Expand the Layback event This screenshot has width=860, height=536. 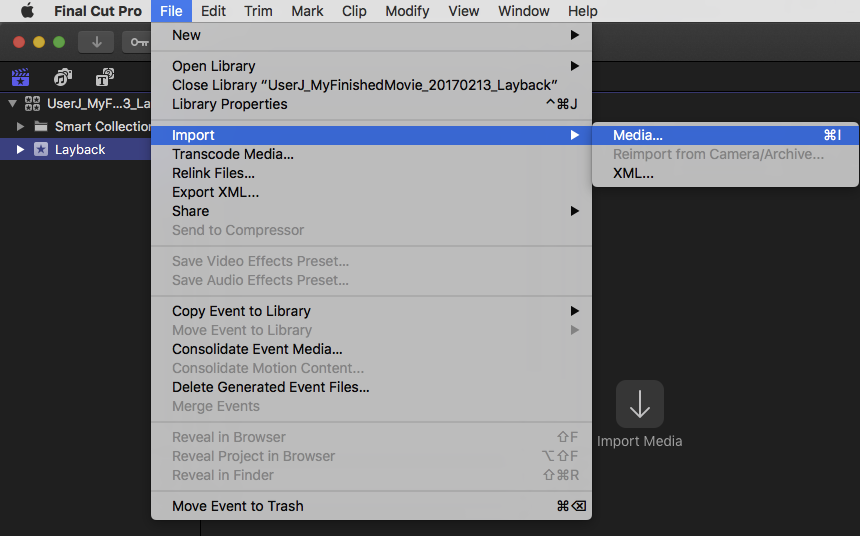(20, 149)
